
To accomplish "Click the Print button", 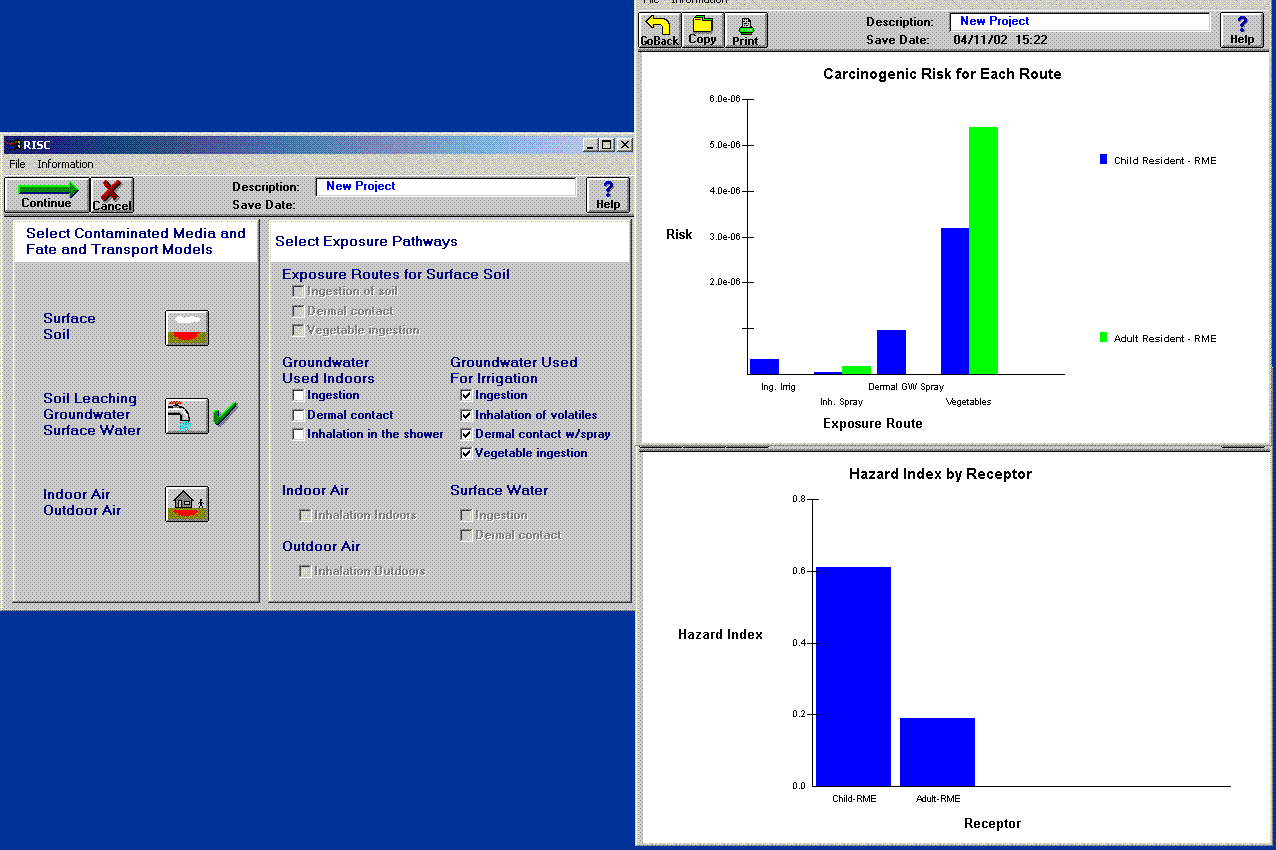I will pyautogui.click(x=746, y=30).
